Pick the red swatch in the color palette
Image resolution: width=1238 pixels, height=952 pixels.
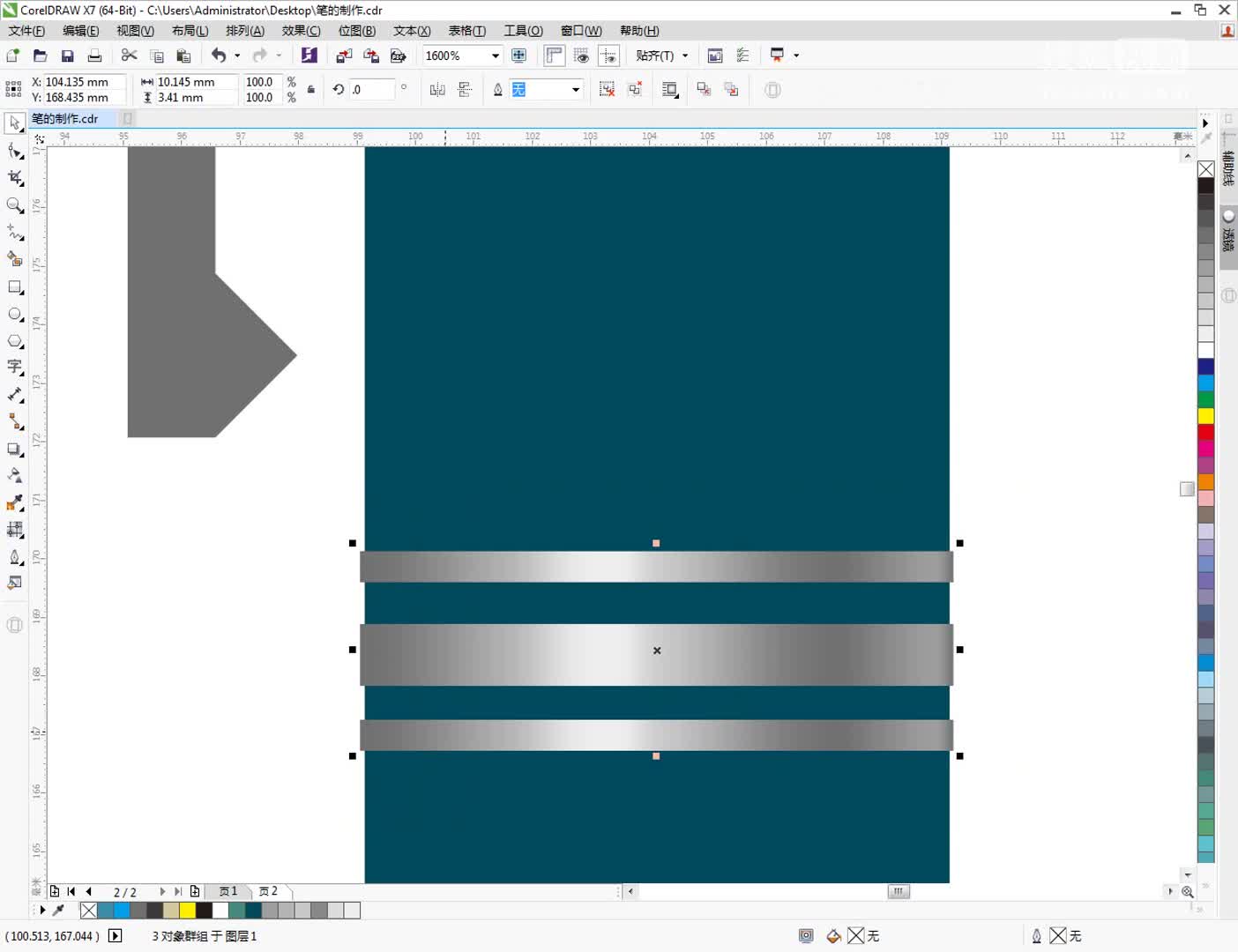pos(1205,432)
